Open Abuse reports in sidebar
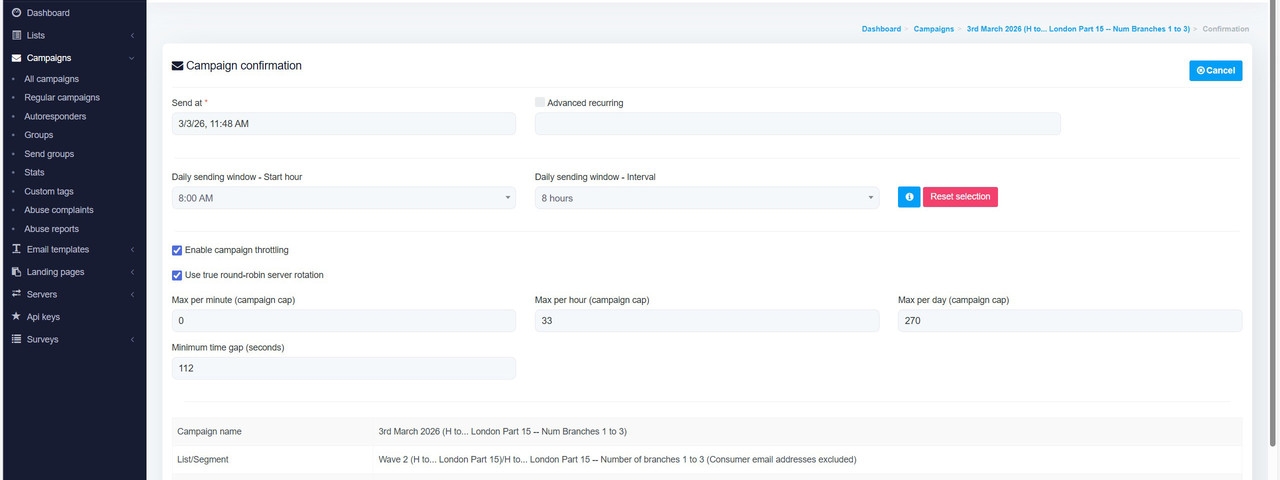This screenshot has width=1280, height=480. [52, 229]
